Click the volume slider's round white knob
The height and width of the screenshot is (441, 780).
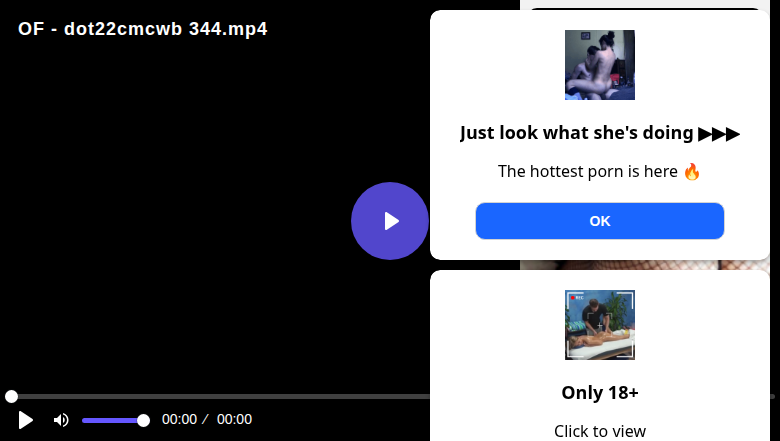(x=143, y=421)
